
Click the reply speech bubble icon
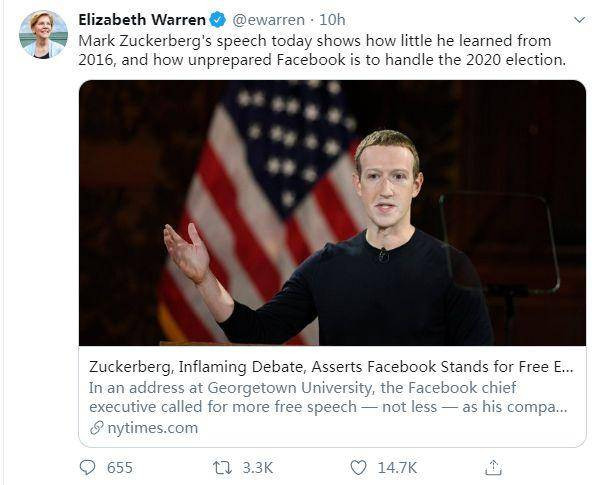click(x=88, y=467)
